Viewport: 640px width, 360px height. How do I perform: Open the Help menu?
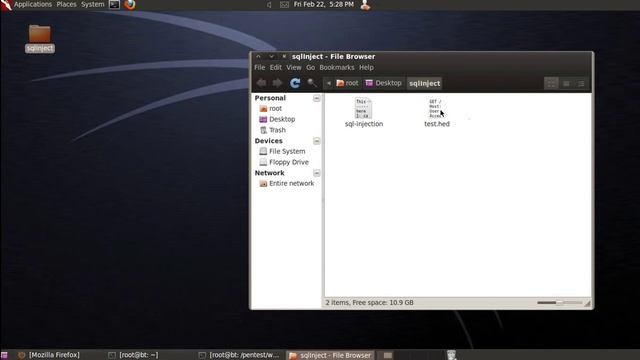pos(366,67)
